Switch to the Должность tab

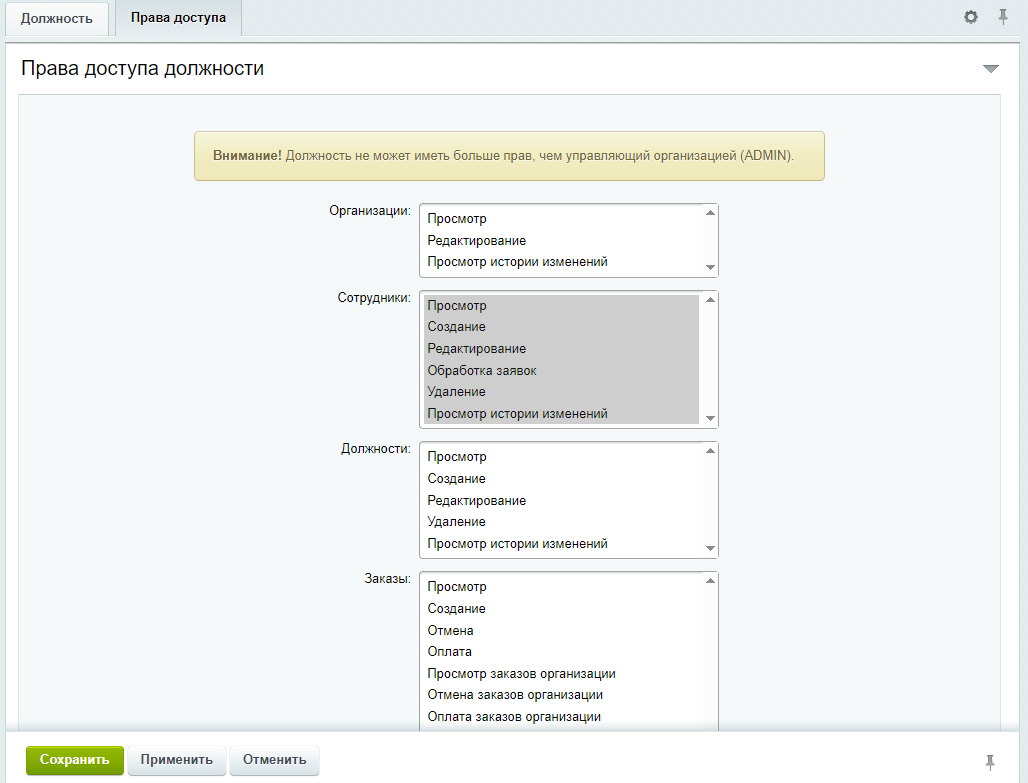click(x=56, y=18)
